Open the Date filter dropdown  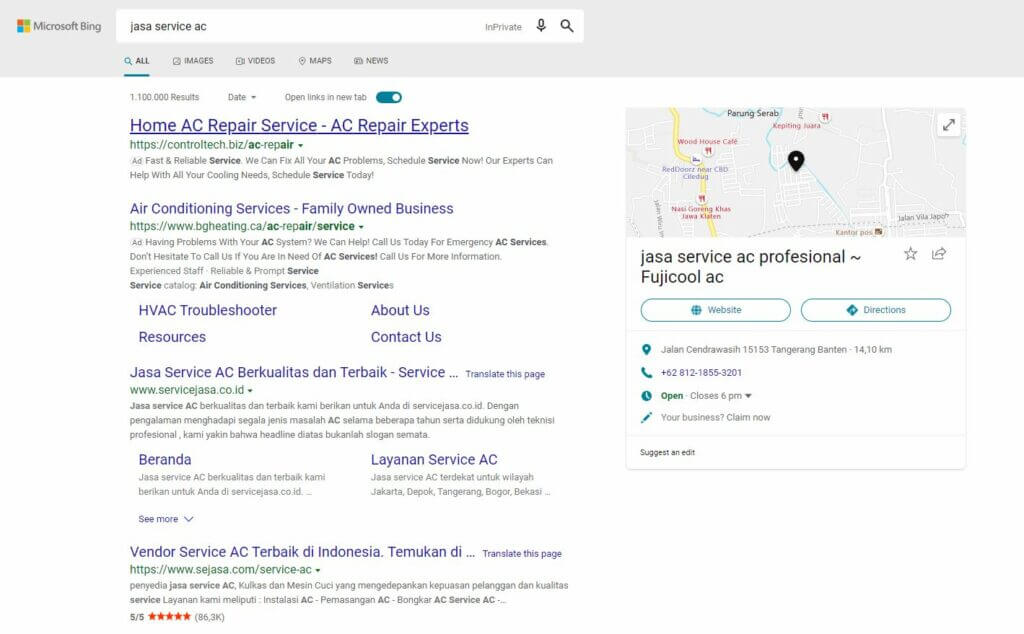click(x=242, y=97)
